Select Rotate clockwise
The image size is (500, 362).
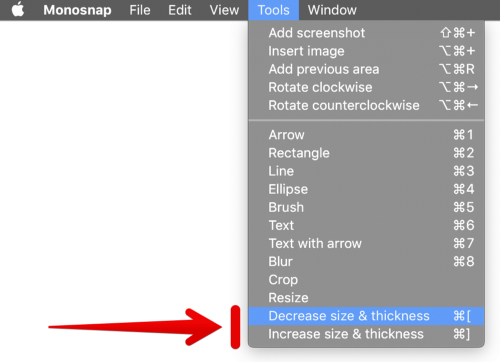[366, 87]
